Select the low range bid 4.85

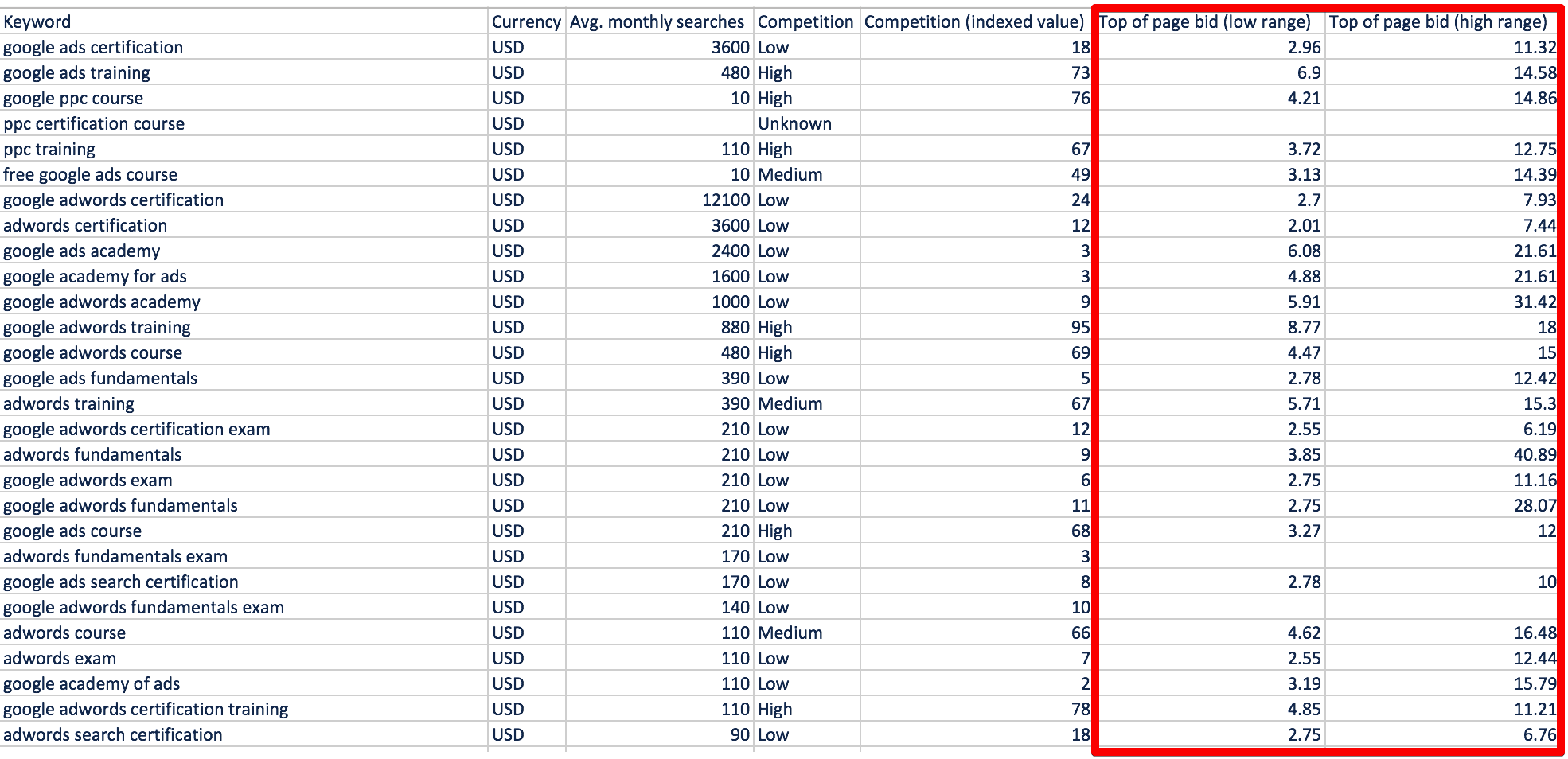(x=1210, y=709)
